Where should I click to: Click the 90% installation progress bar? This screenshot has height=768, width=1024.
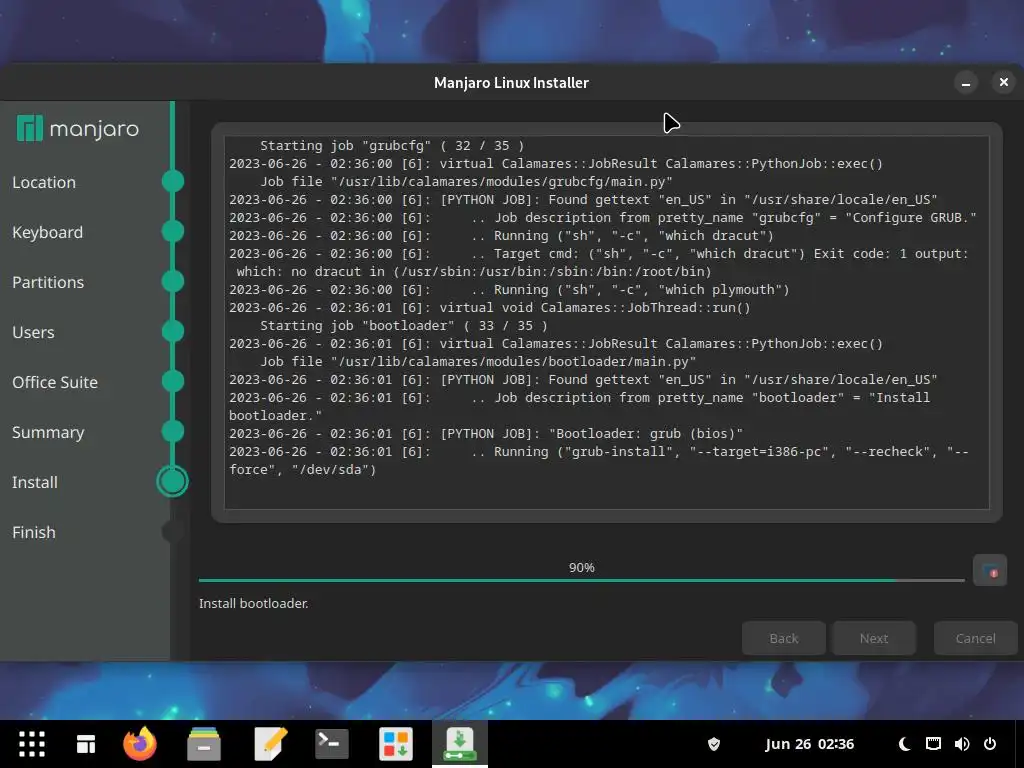coord(581,579)
